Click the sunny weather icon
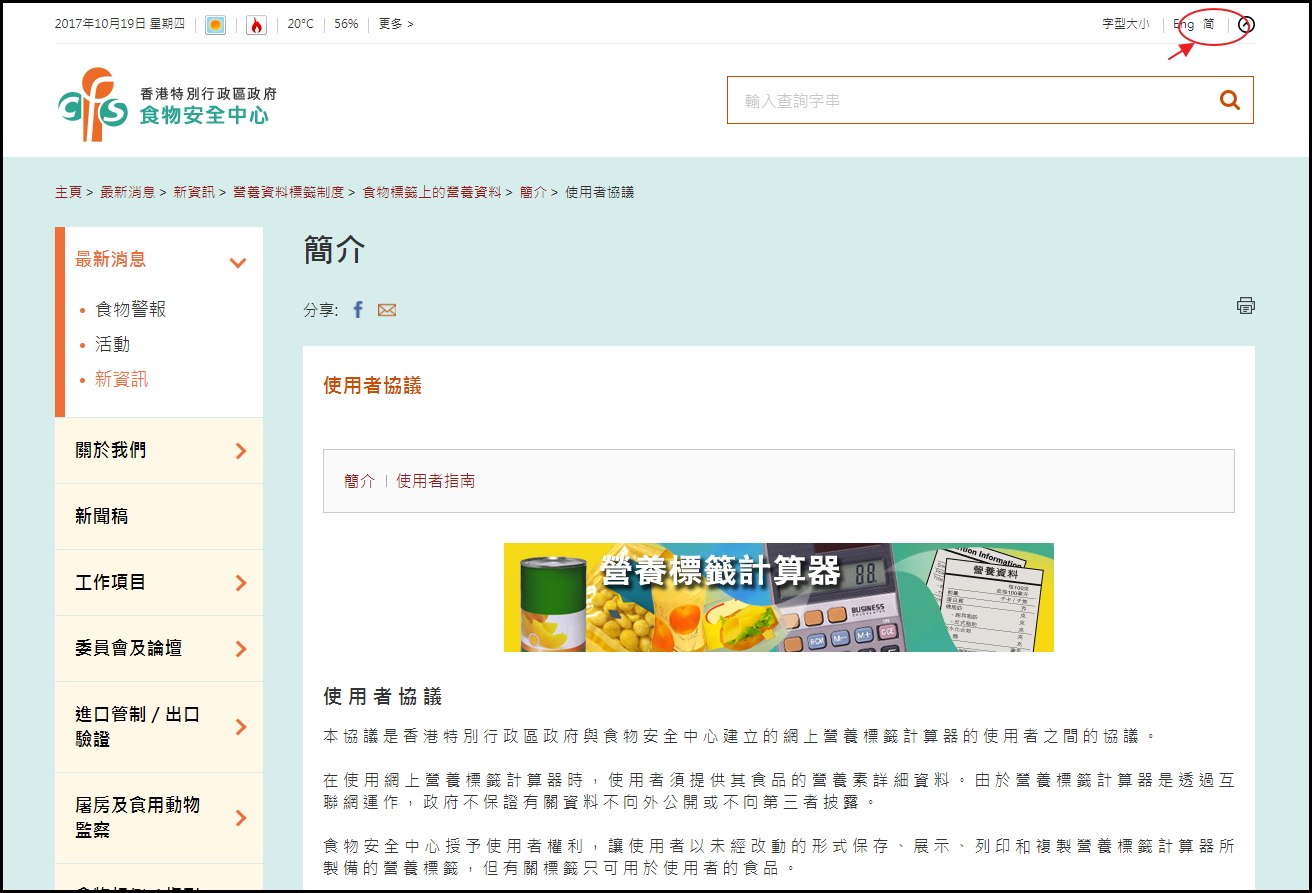The height and width of the screenshot is (893, 1312). (215, 25)
